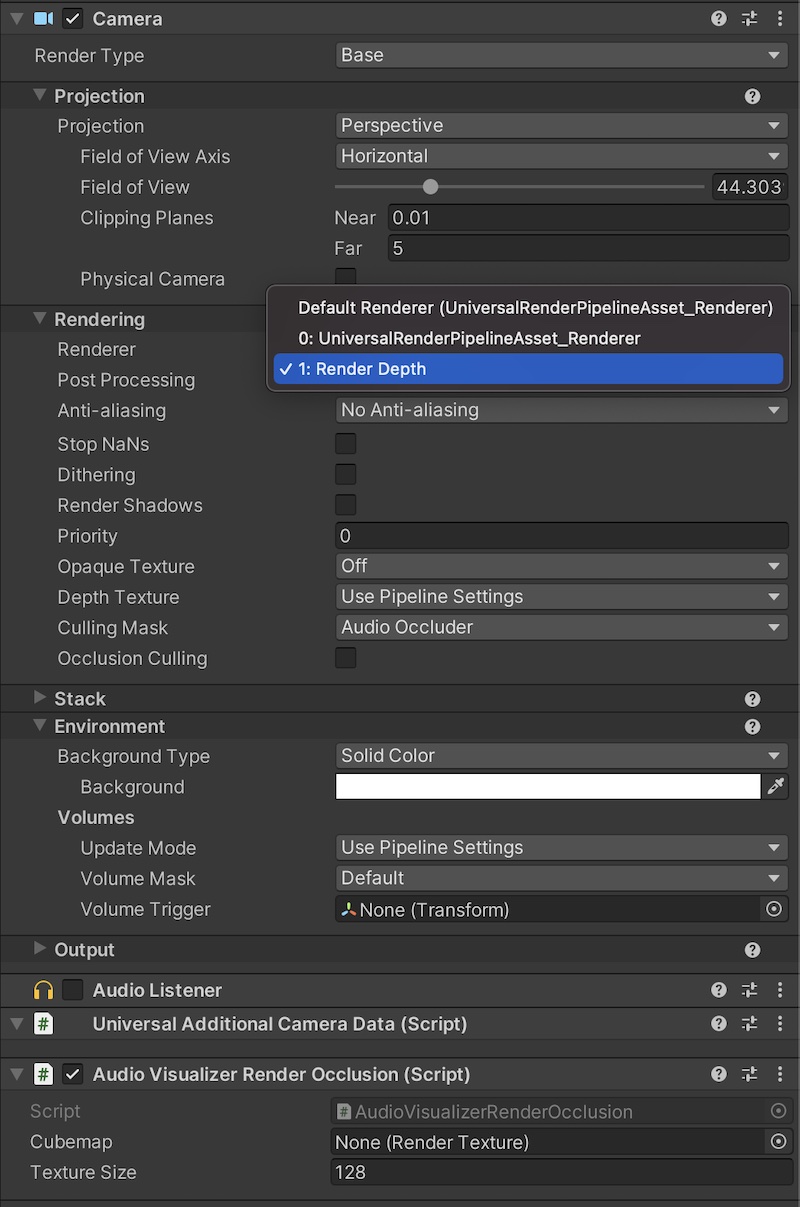The image size is (800, 1207).
Task: Open the Camera component three-dot menu
Action: [780, 19]
